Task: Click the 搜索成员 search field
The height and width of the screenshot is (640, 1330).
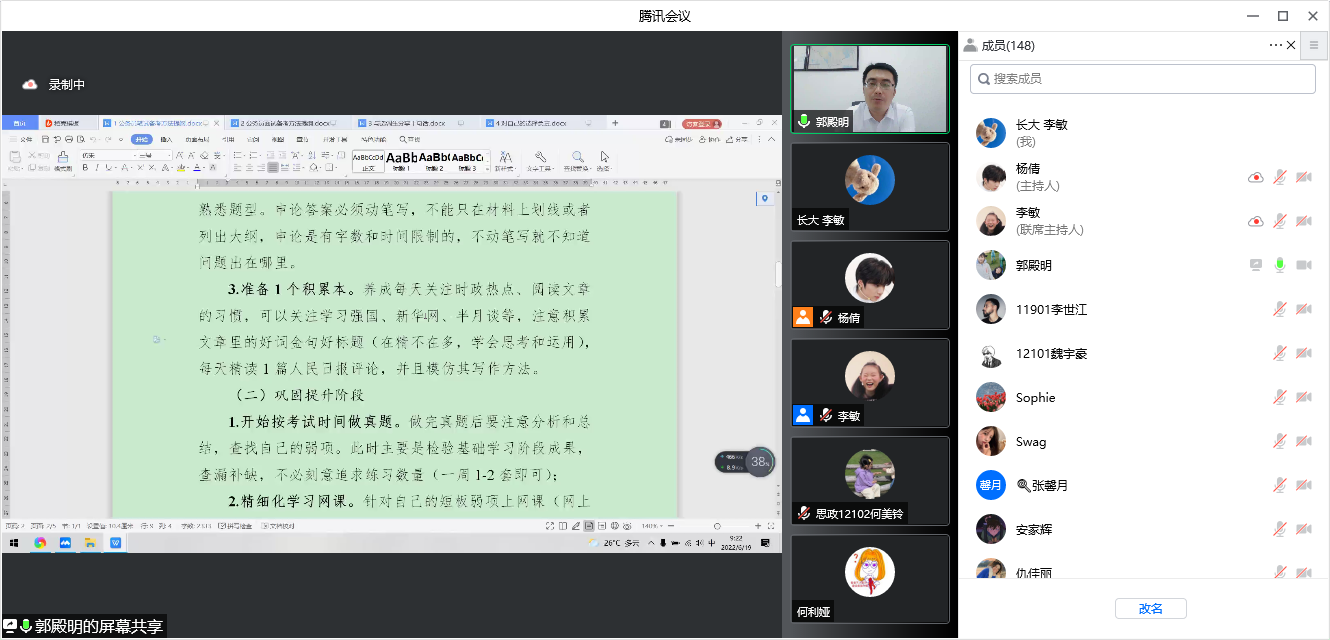Action: [1142, 78]
